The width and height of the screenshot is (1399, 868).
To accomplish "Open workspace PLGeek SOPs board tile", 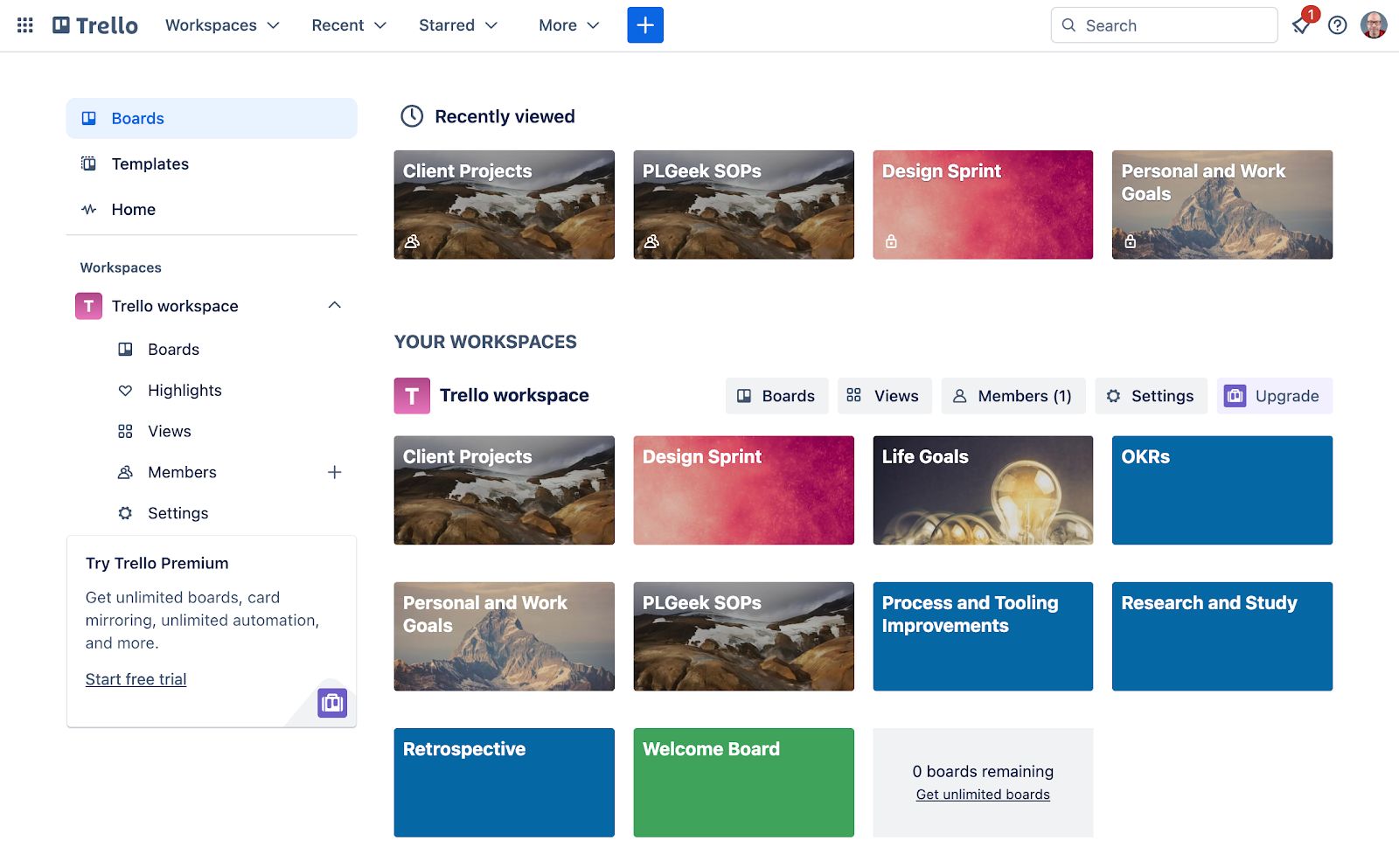I will (744, 636).
